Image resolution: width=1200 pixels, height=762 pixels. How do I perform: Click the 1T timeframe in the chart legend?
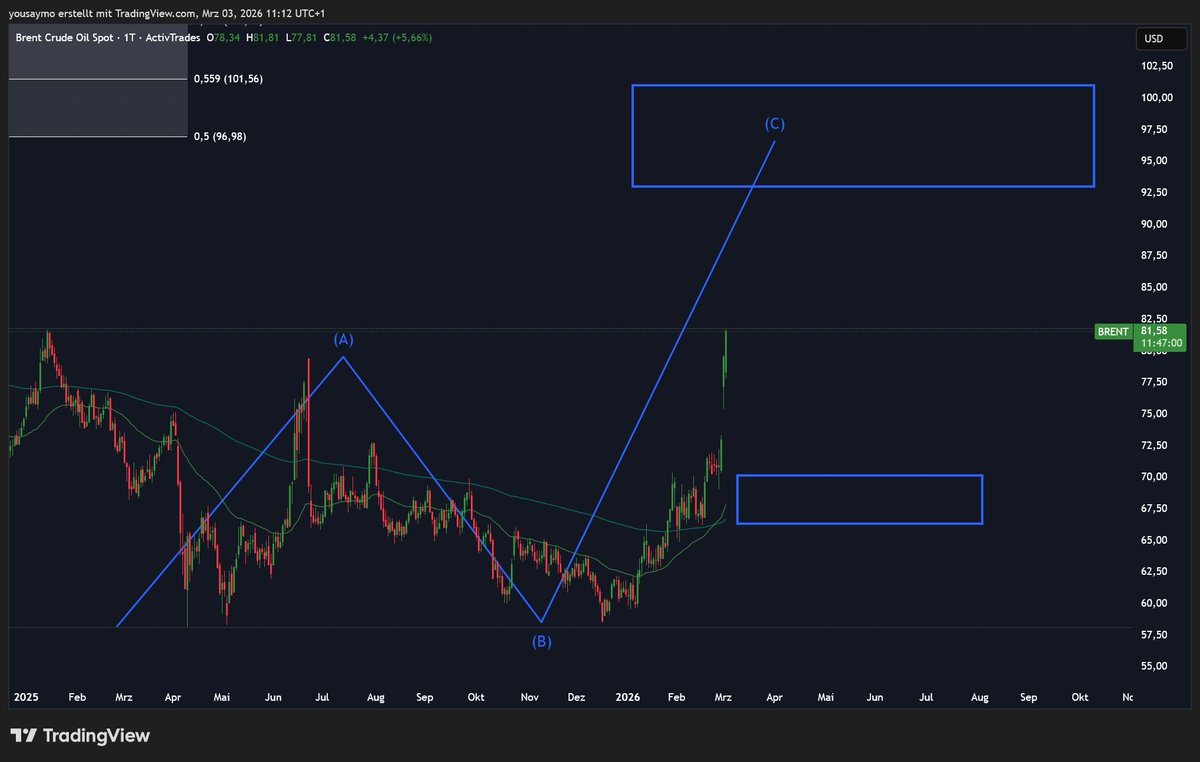[x=130, y=37]
